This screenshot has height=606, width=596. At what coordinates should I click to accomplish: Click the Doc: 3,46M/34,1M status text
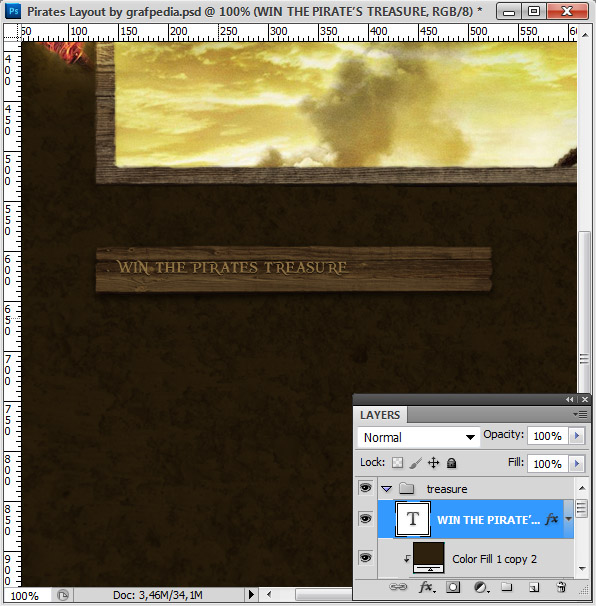(x=158, y=595)
